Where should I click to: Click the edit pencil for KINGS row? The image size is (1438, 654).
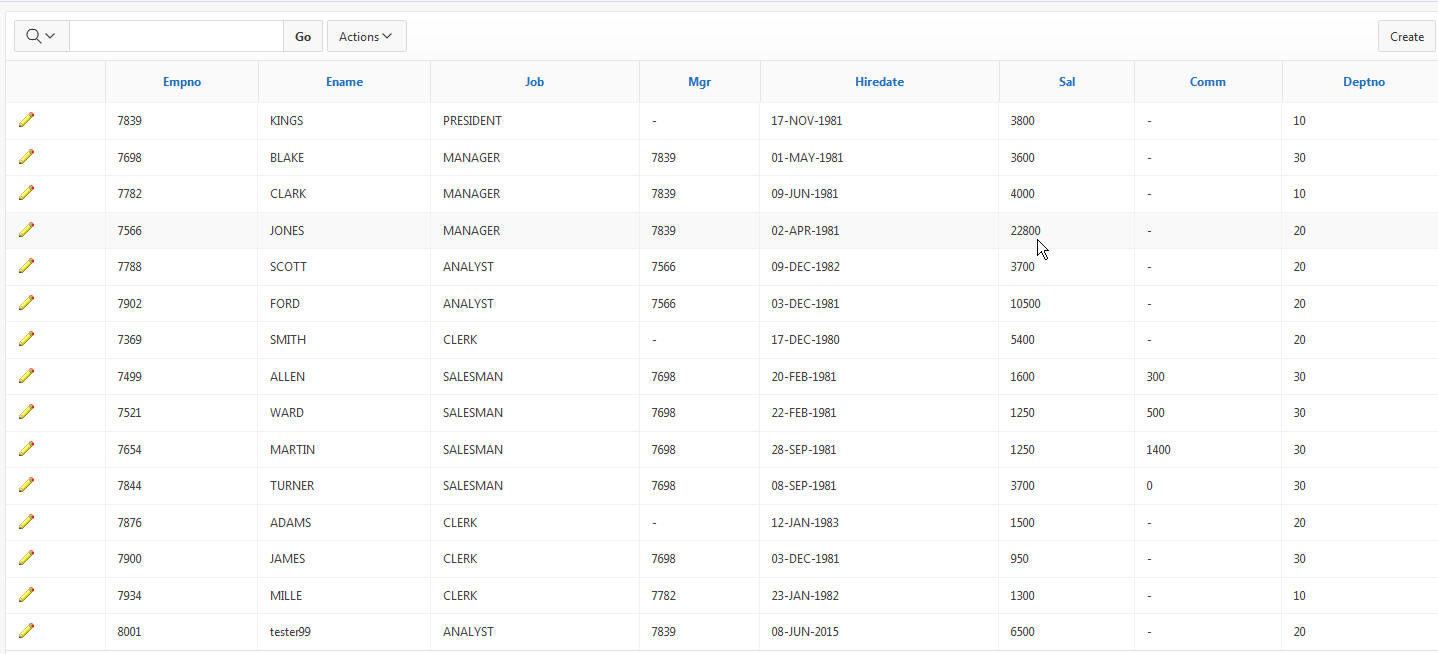(26, 120)
